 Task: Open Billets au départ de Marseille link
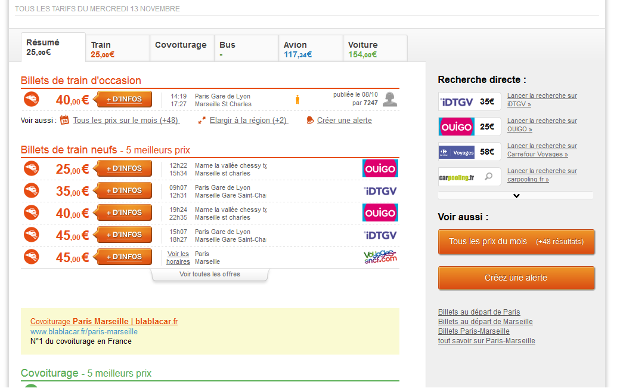(x=485, y=322)
